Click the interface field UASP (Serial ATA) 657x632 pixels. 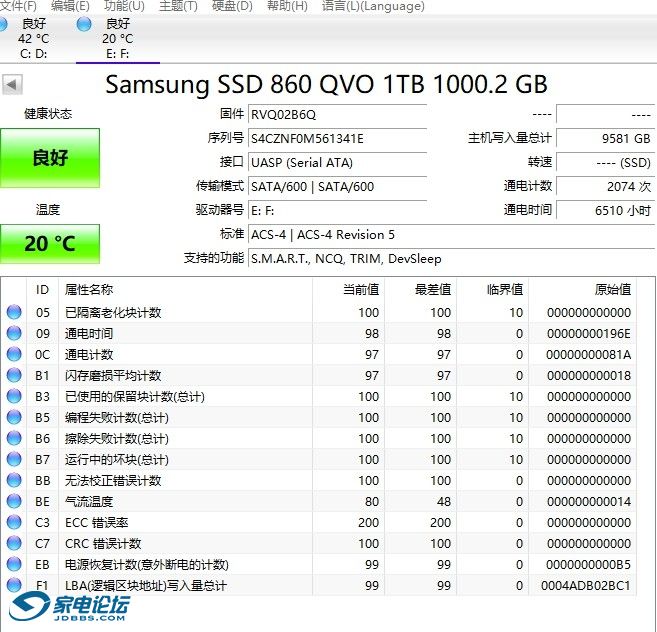tap(337, 163)
